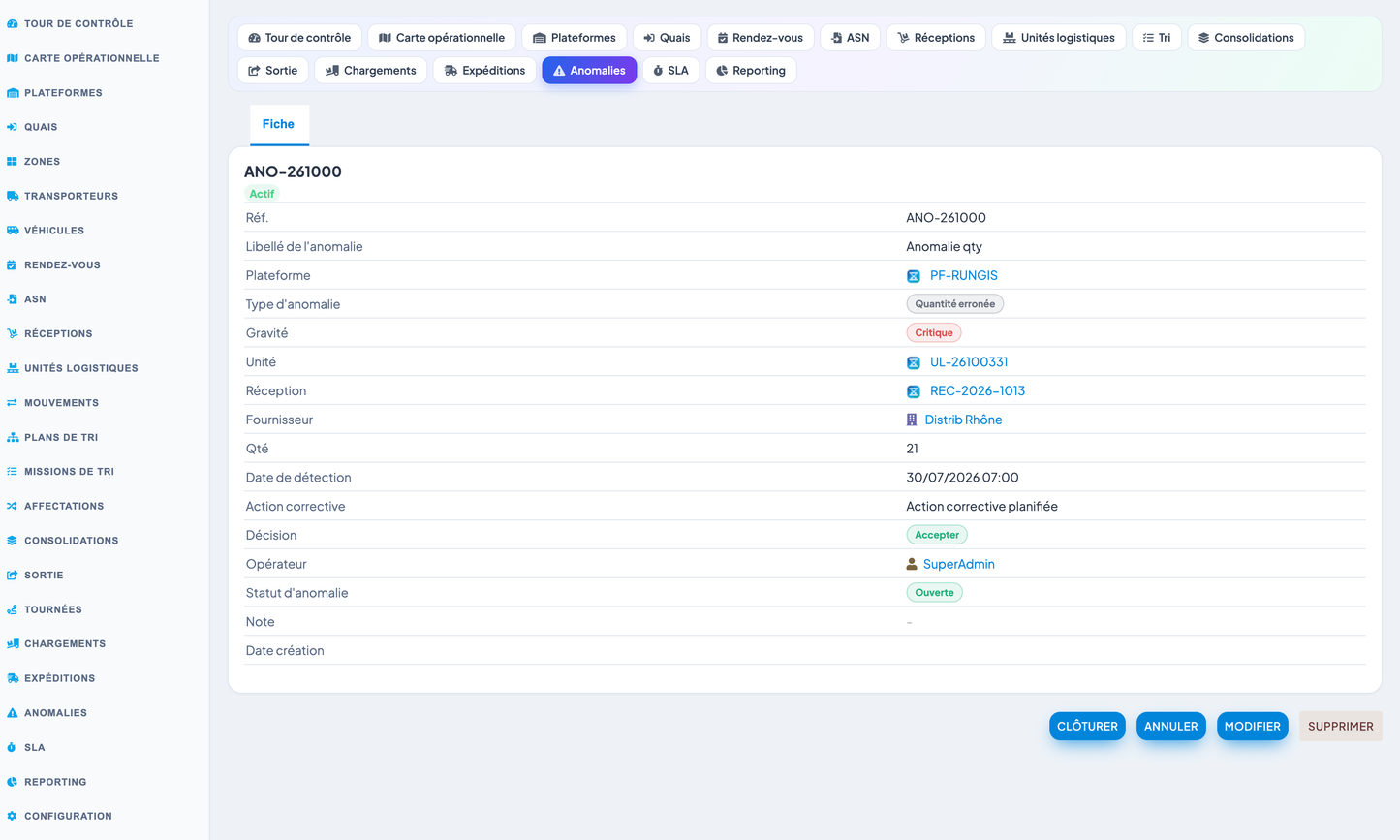Image resolution: width=1400 pixels, height=840 pixels.
Task: Click the Distrib Rhône building icon
Action: click(x=912, y=420)
